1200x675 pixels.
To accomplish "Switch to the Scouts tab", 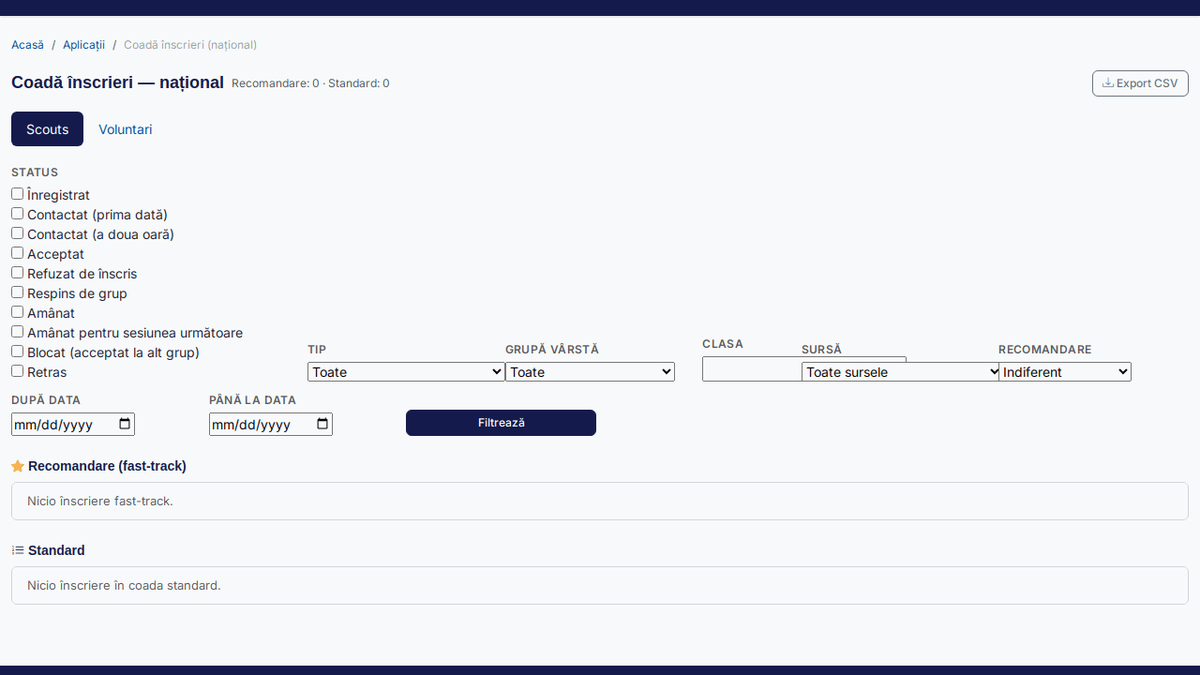I will pyautogui.click(x=47, y=129).
